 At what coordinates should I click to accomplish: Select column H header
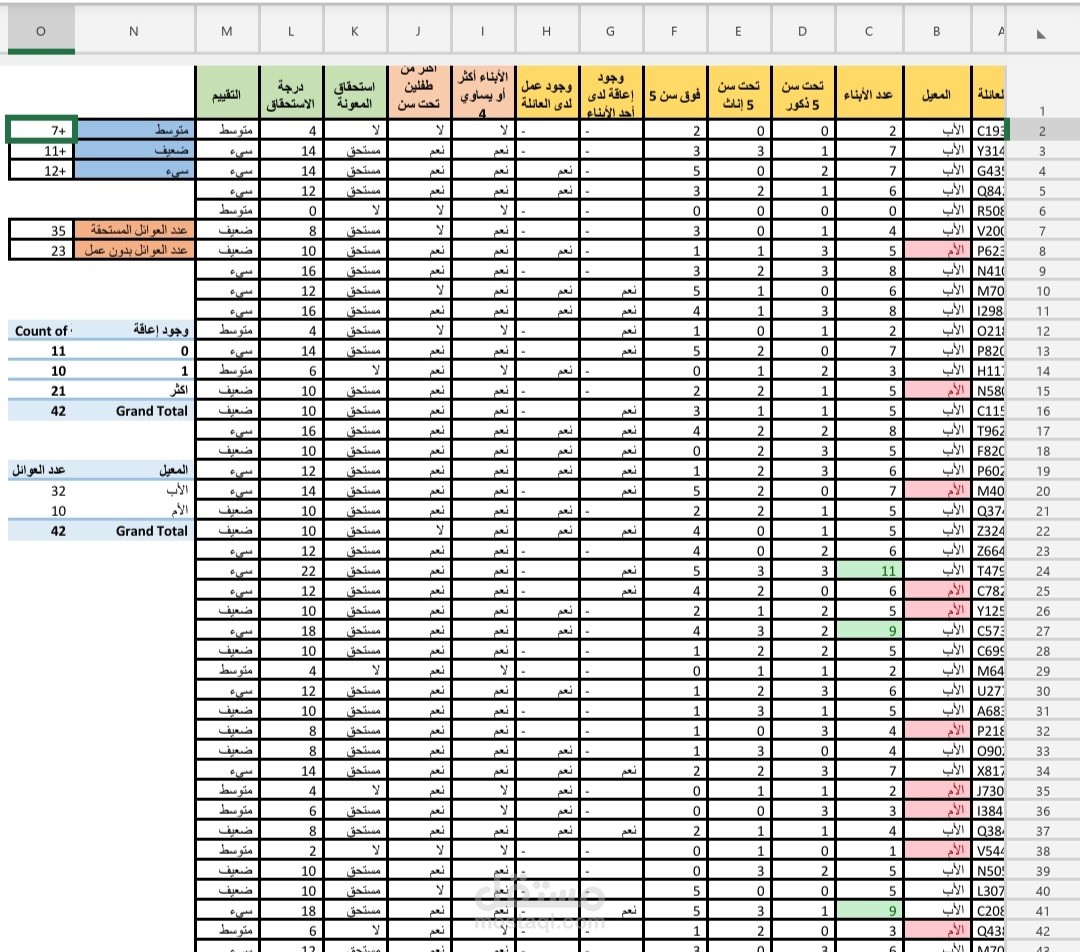(546, 31)
